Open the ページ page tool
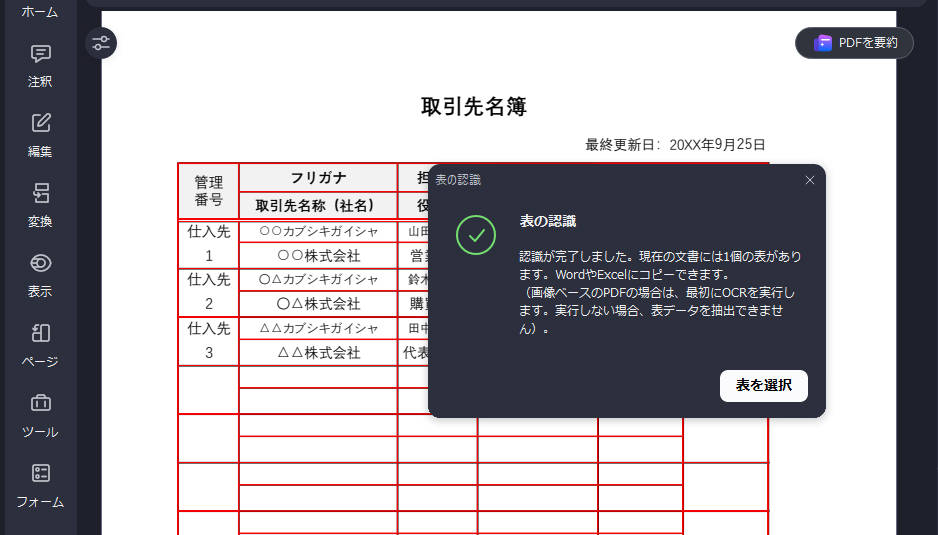 point(40,346)
